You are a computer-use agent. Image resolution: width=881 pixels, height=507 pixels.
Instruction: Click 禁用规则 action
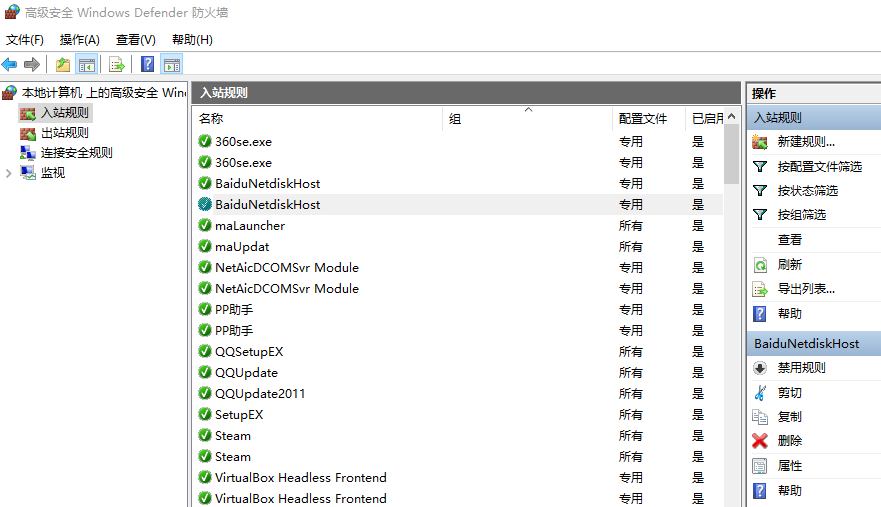[801, 368]
